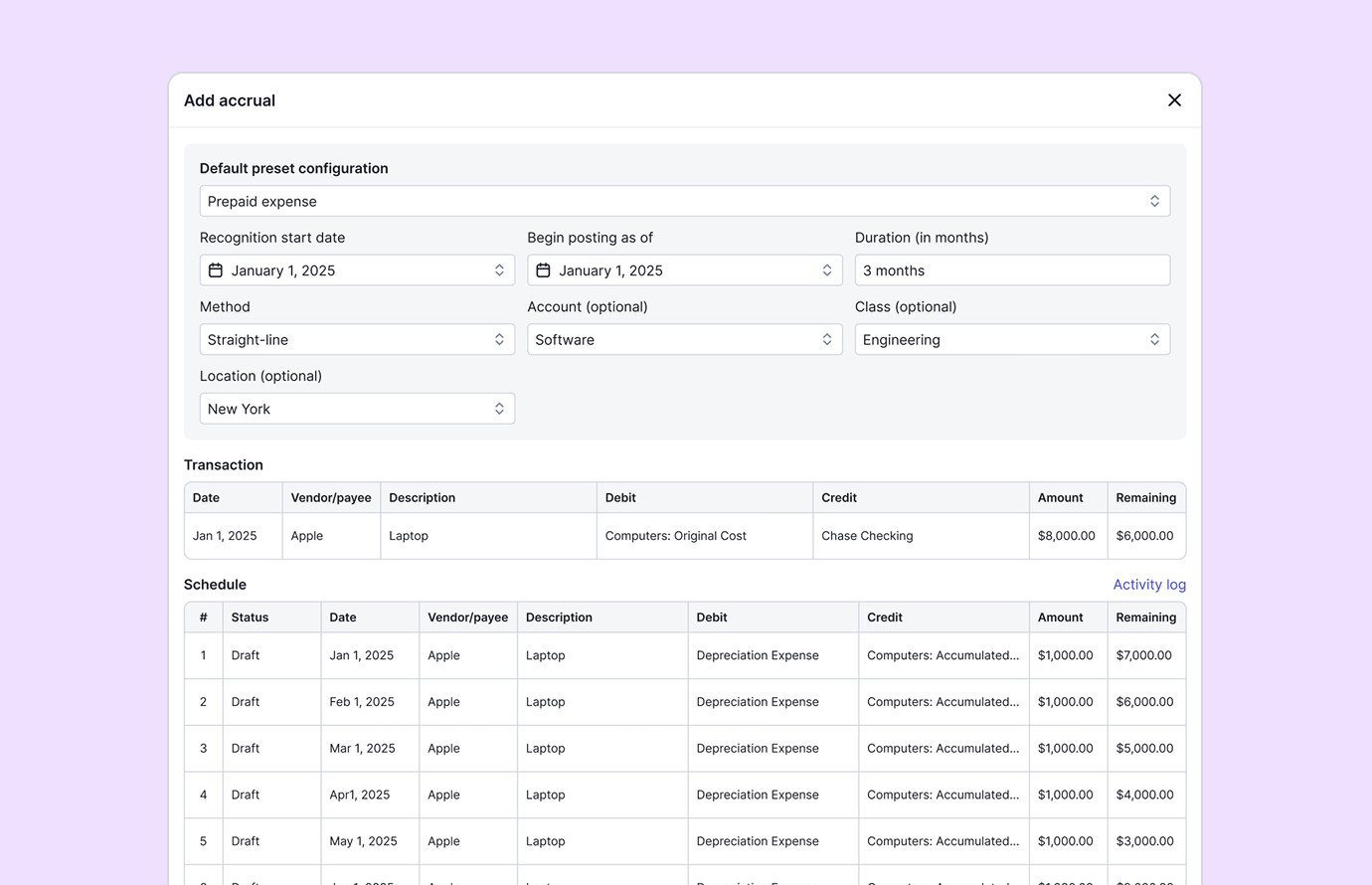The width and height of the screenshot is (1372, 885).
Task: Click the Computers: Original Cost debit cell
Action: click(676, 536)
